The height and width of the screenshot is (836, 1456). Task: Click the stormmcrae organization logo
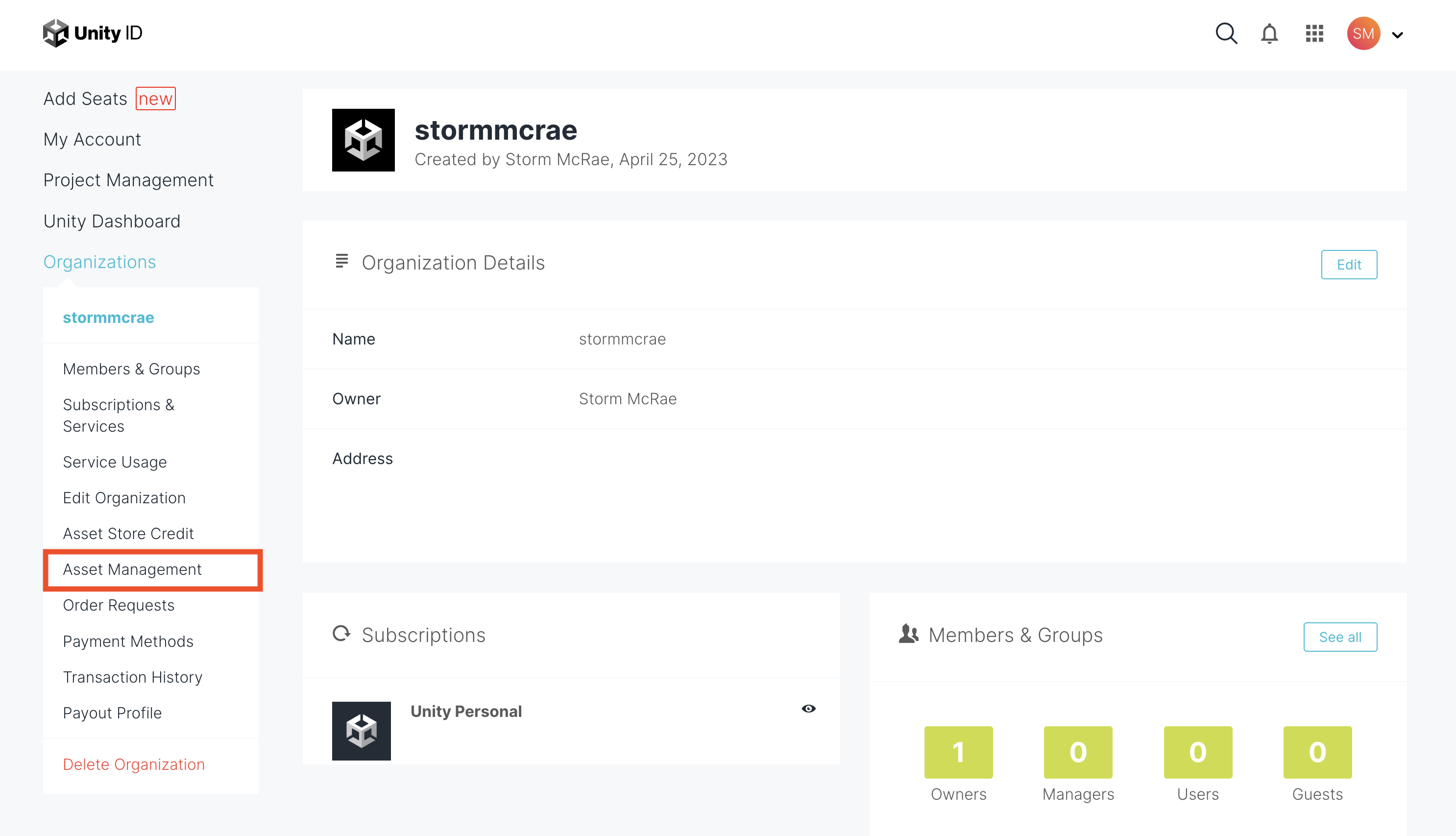point(364,140)
